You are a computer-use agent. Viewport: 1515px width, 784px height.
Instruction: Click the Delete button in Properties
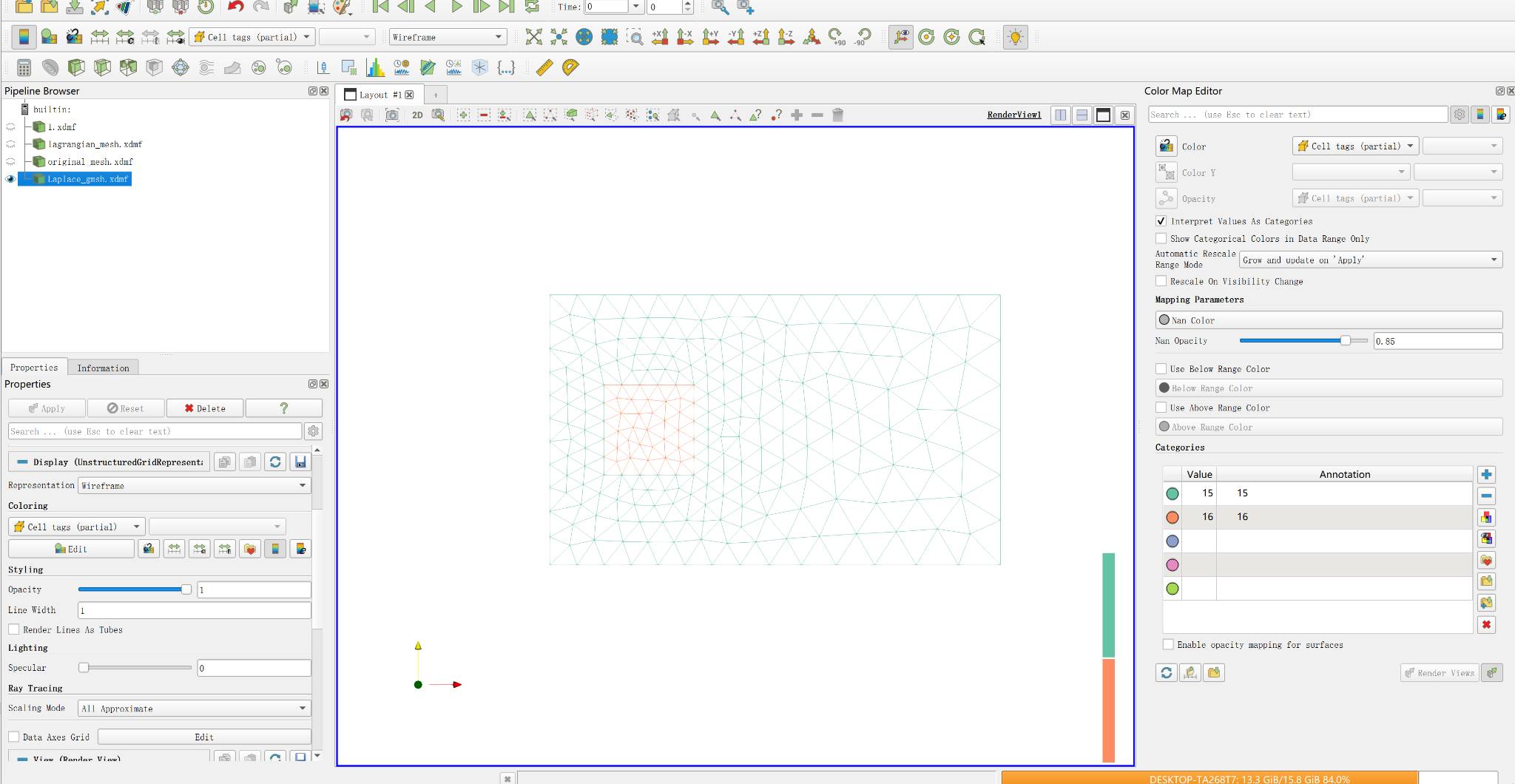click(x=205, y=408)
